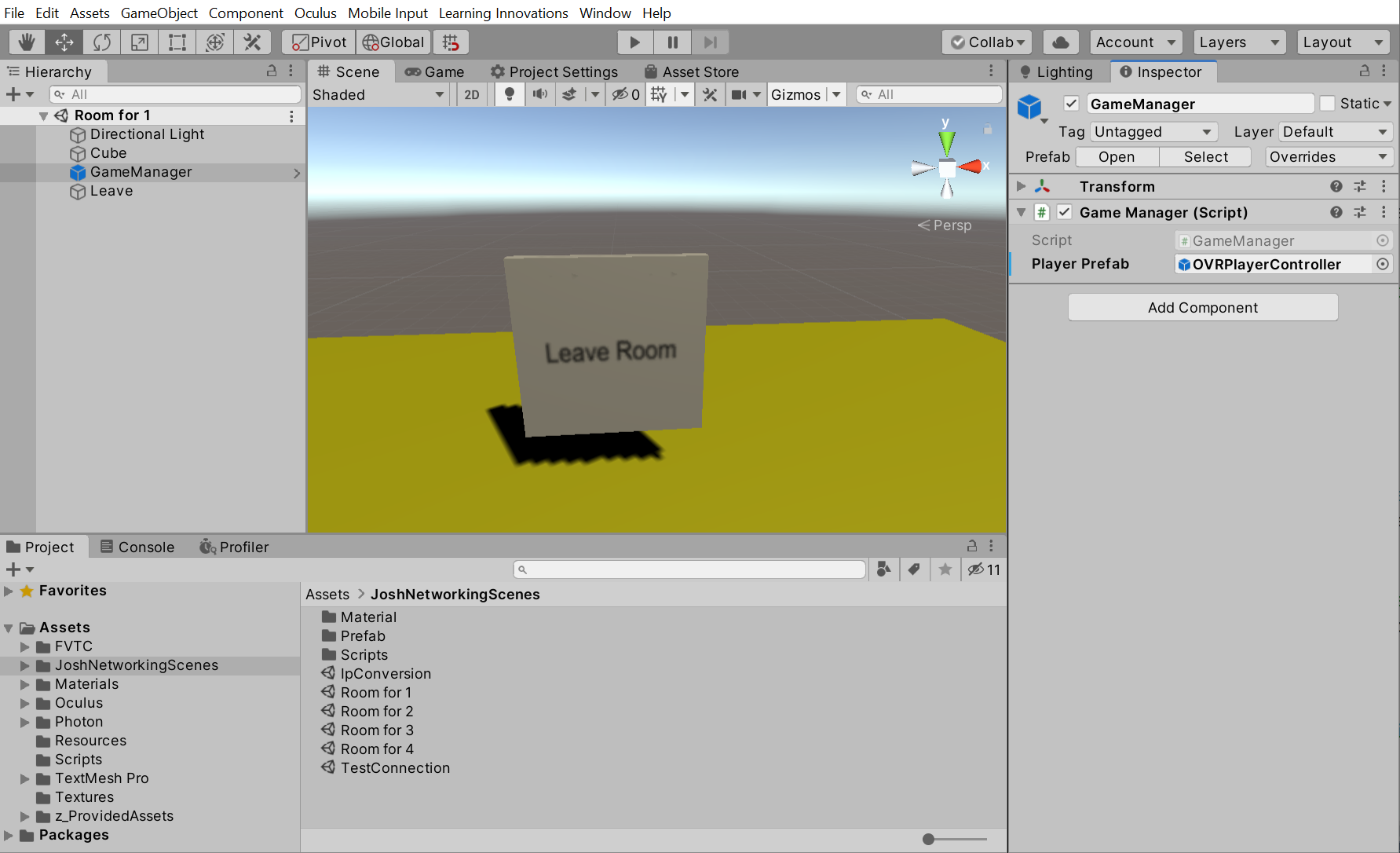This screenshot has height=853, width=1400.
Task: Toggle scene audio mute
Action: pyautogui.click(x=540, y=94)
